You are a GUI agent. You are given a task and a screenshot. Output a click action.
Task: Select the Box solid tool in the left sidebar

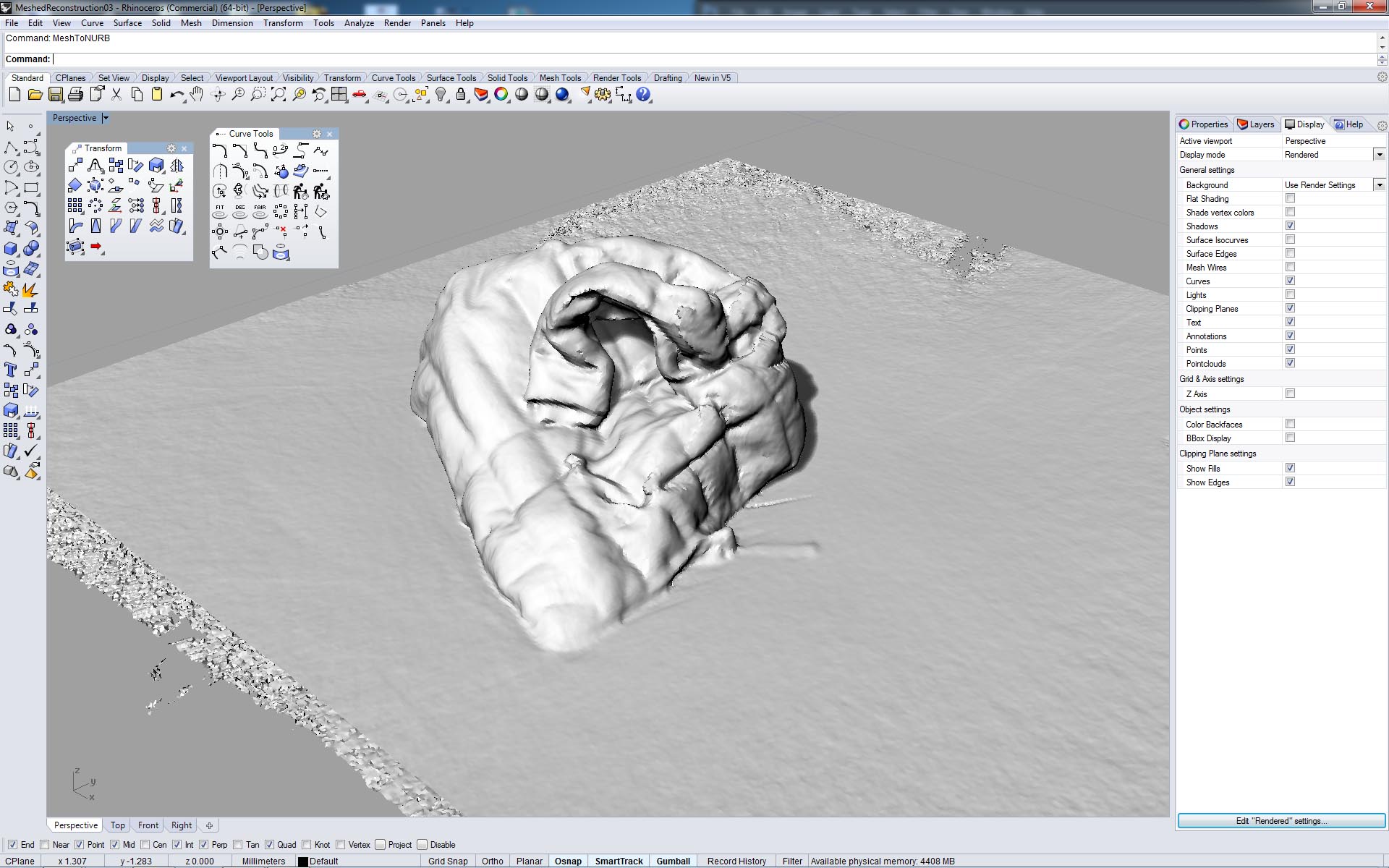pyautogui.click(x=11, y=248)
